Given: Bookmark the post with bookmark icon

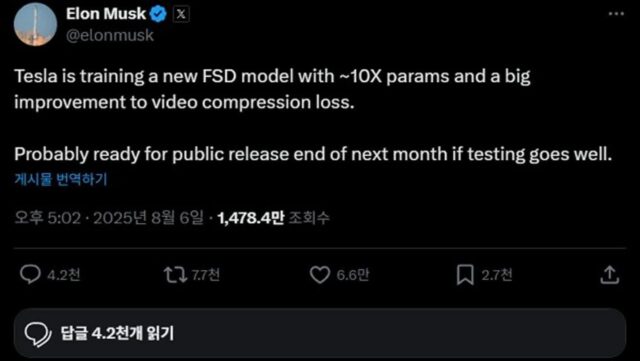Looking at the screenshot, I should coord(465,275).
